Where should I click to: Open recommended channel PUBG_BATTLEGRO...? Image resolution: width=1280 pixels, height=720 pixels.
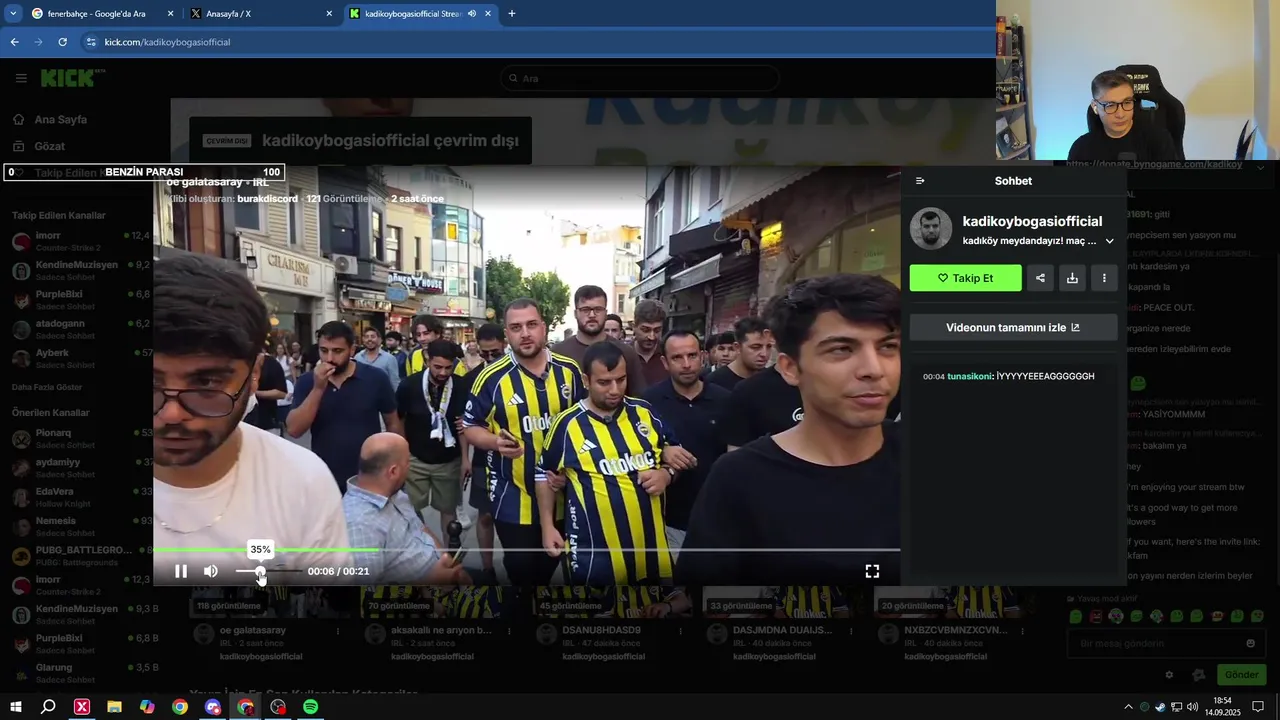80,554
